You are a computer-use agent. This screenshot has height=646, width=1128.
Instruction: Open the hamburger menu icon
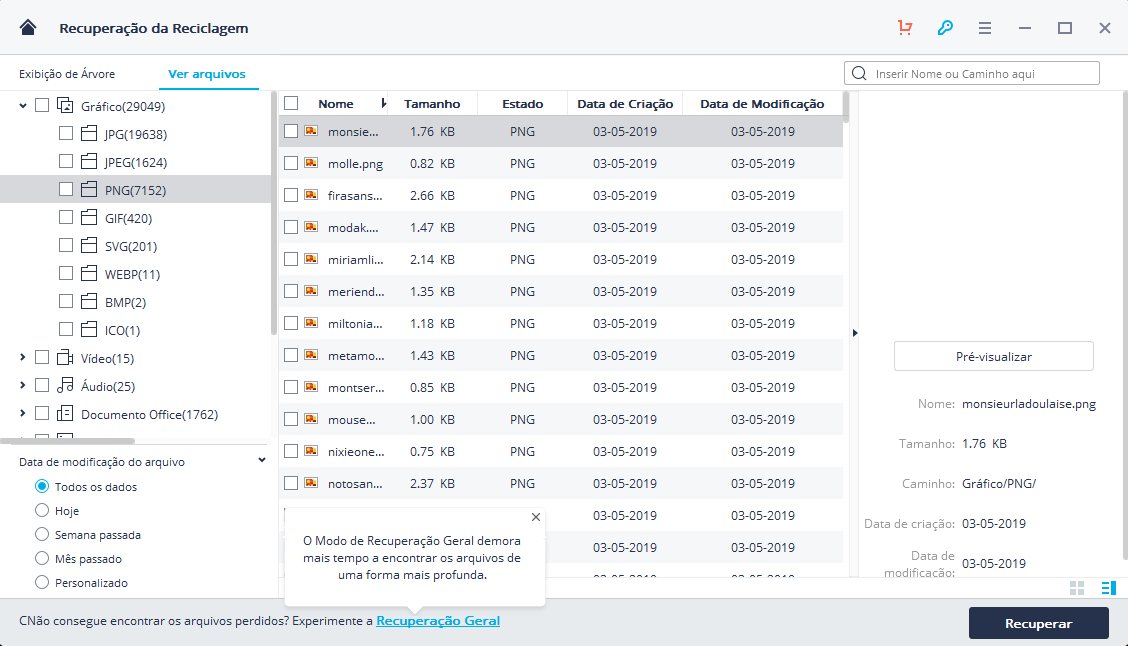985,28
